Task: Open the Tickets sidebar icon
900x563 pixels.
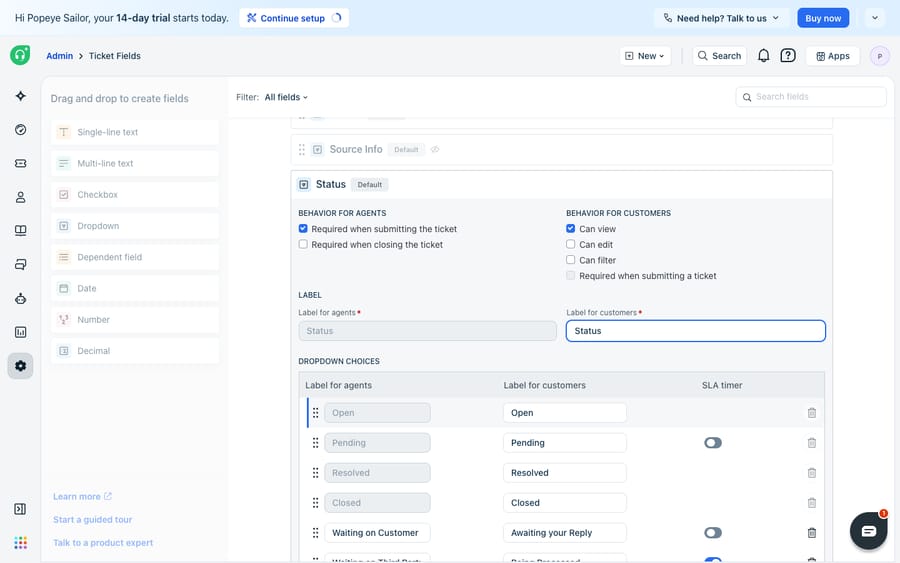Action: tap(21, 164)
